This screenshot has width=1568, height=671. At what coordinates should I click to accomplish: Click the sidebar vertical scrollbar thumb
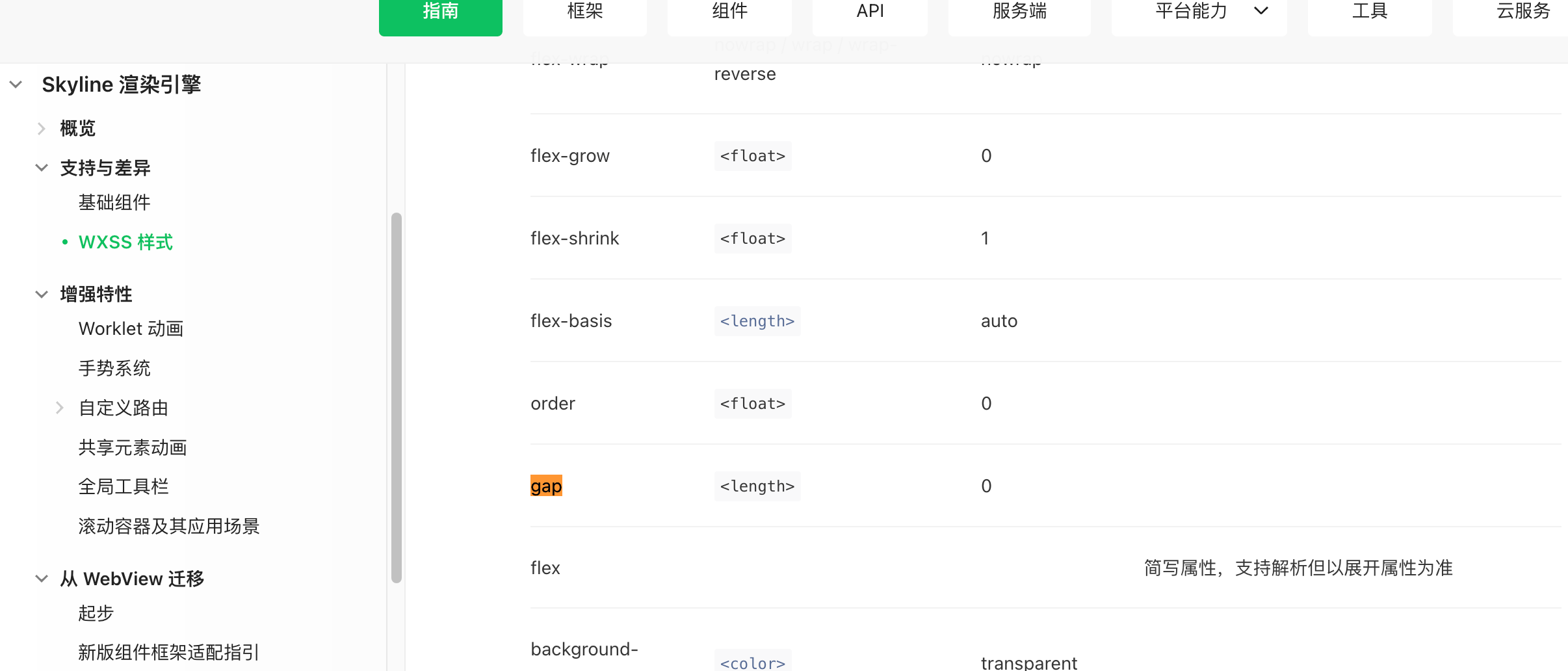(x=396, y=398)
